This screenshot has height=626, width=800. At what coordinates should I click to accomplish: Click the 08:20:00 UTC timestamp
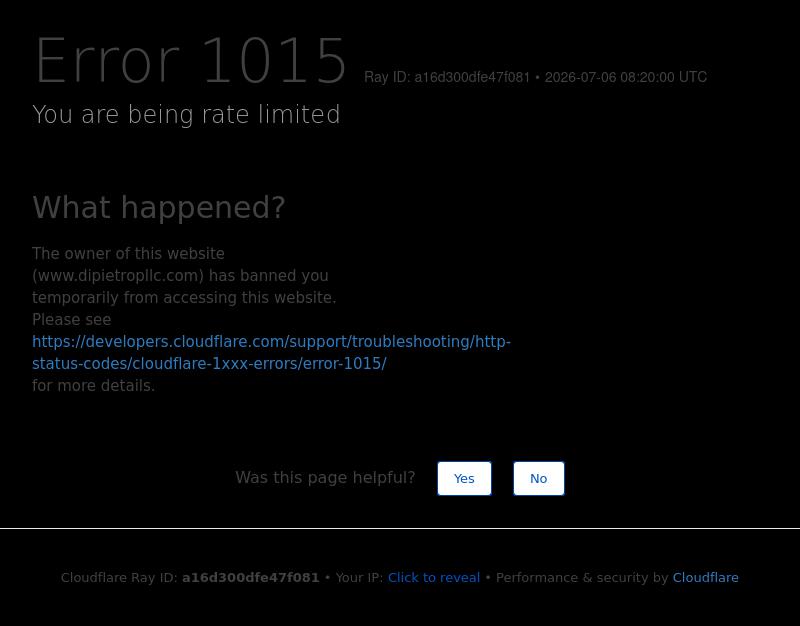[x=663, y=77]
